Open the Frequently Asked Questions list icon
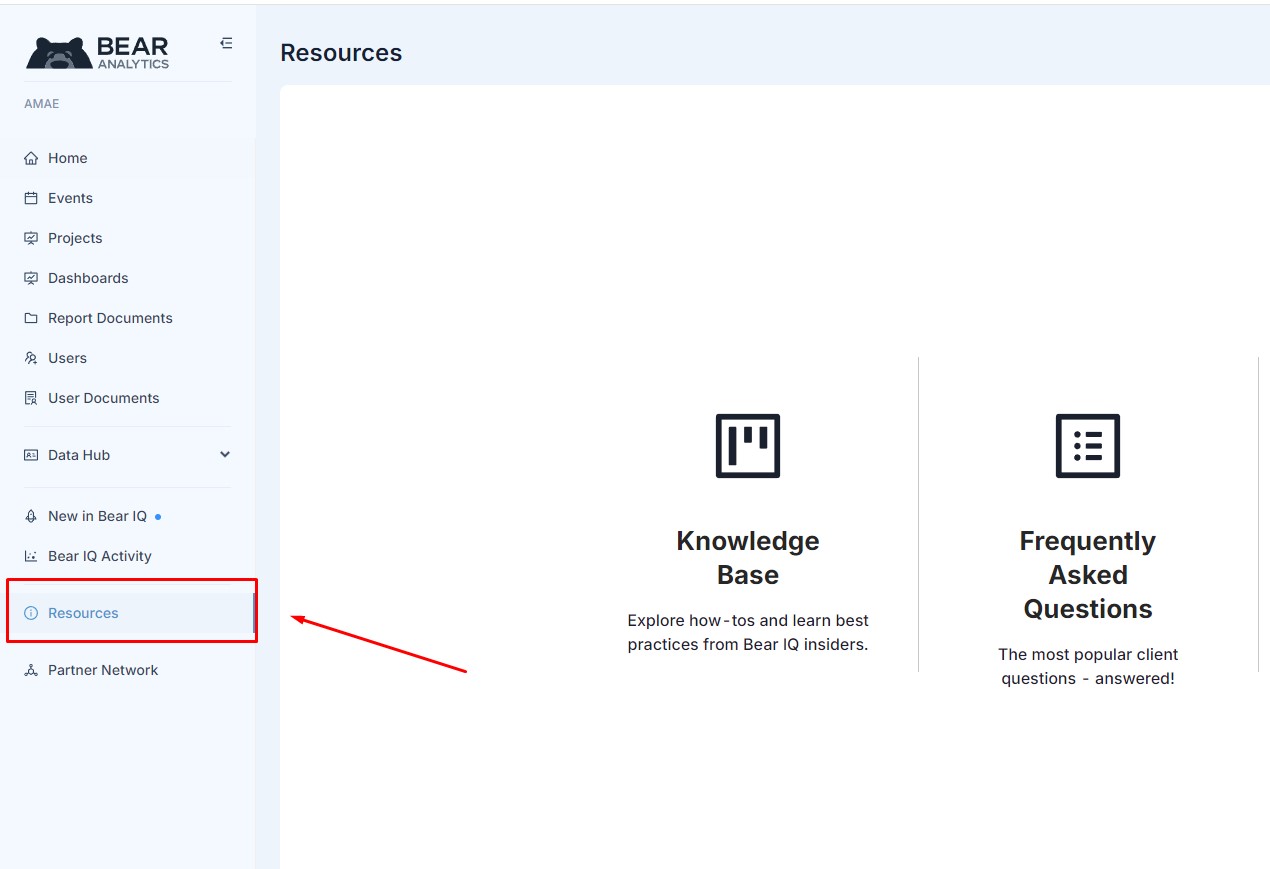1270x869 pixels. (x=1088, y=446)
